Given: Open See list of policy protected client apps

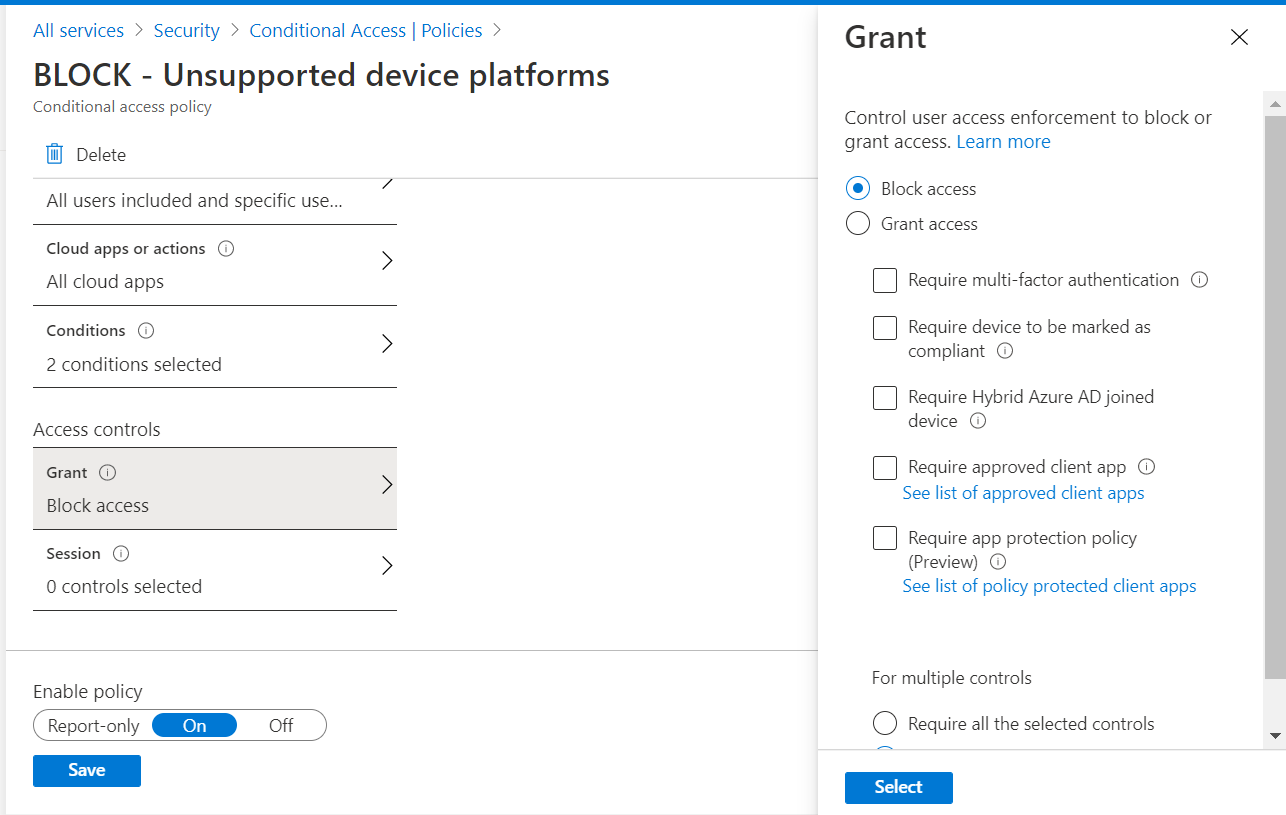Looking at the screenshot, I should (1049, 586).
